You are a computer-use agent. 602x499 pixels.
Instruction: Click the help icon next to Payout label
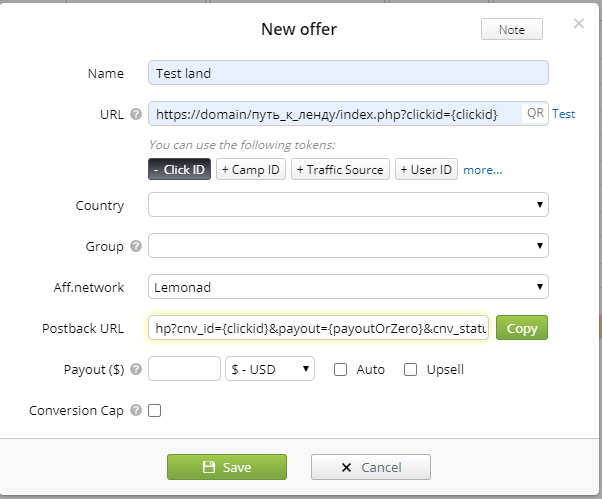[x=135, y=370]
